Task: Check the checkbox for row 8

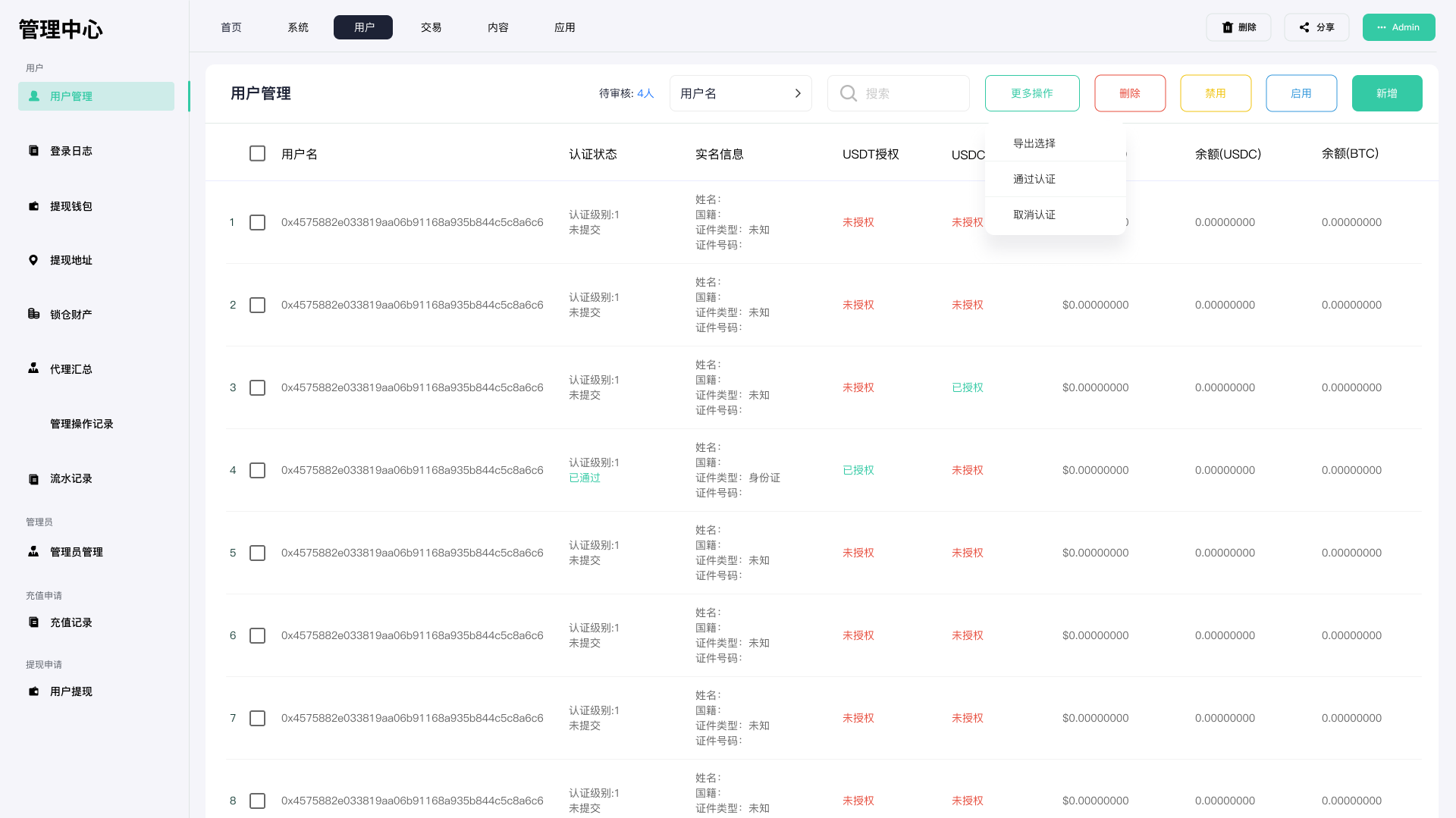Action: [258, 801]
